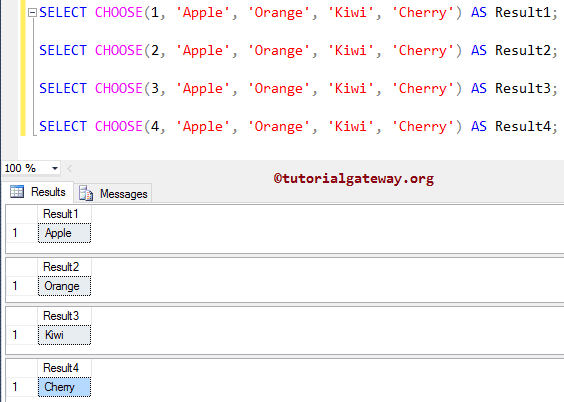Switch to the Messages tab
This screenshot has width=564, height=402.
click(113, 194)
